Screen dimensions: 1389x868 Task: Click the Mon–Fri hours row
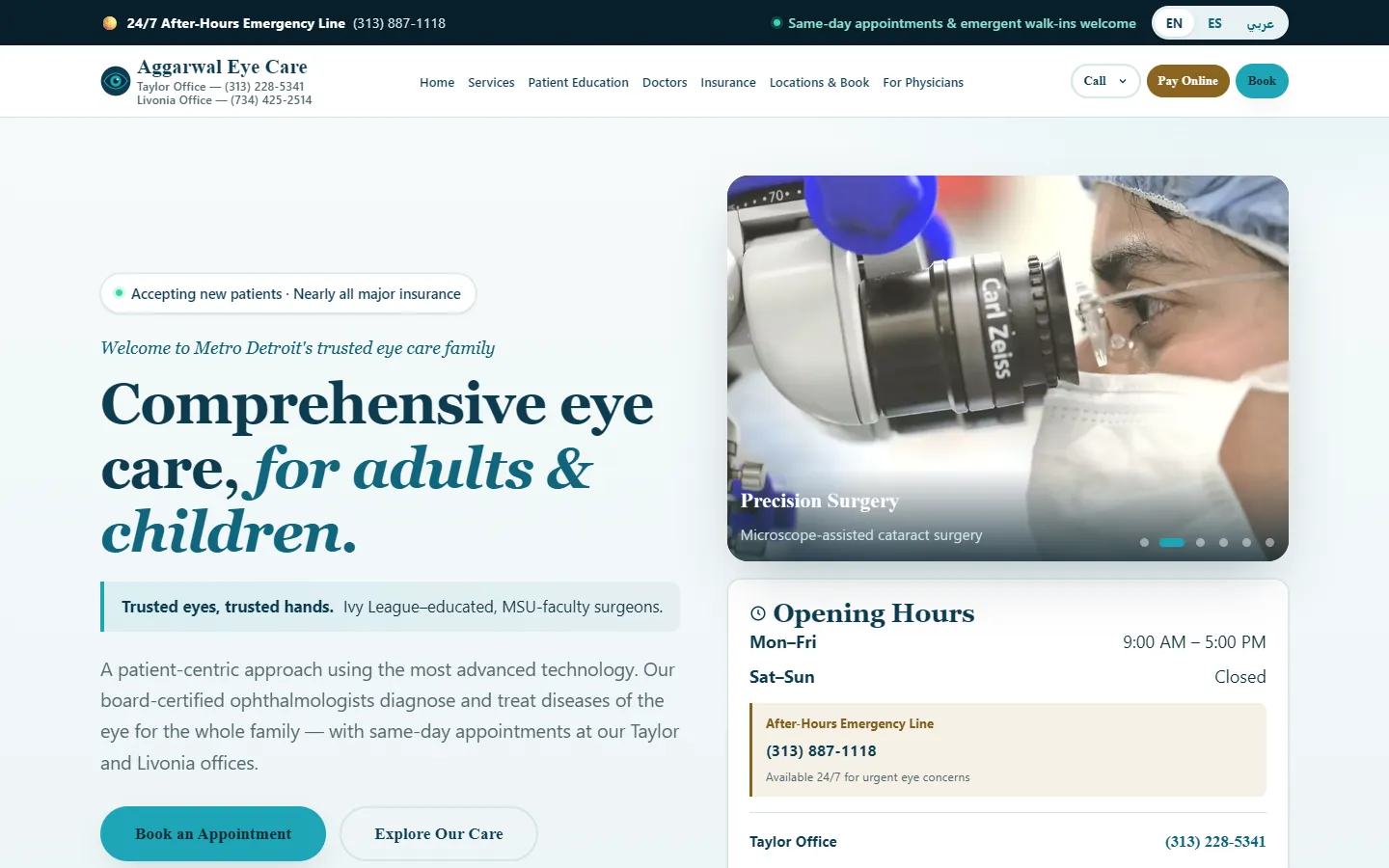tap(1008, 642)
